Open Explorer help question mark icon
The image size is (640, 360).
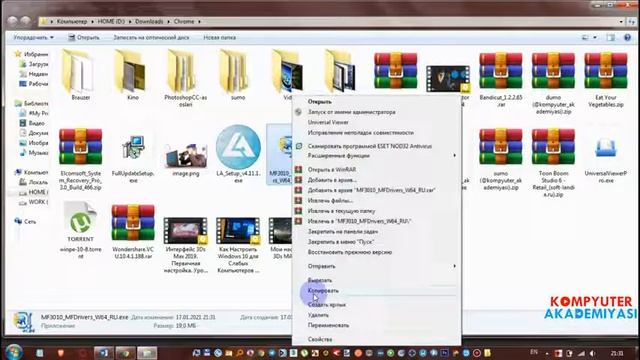(x=627, y=38)
